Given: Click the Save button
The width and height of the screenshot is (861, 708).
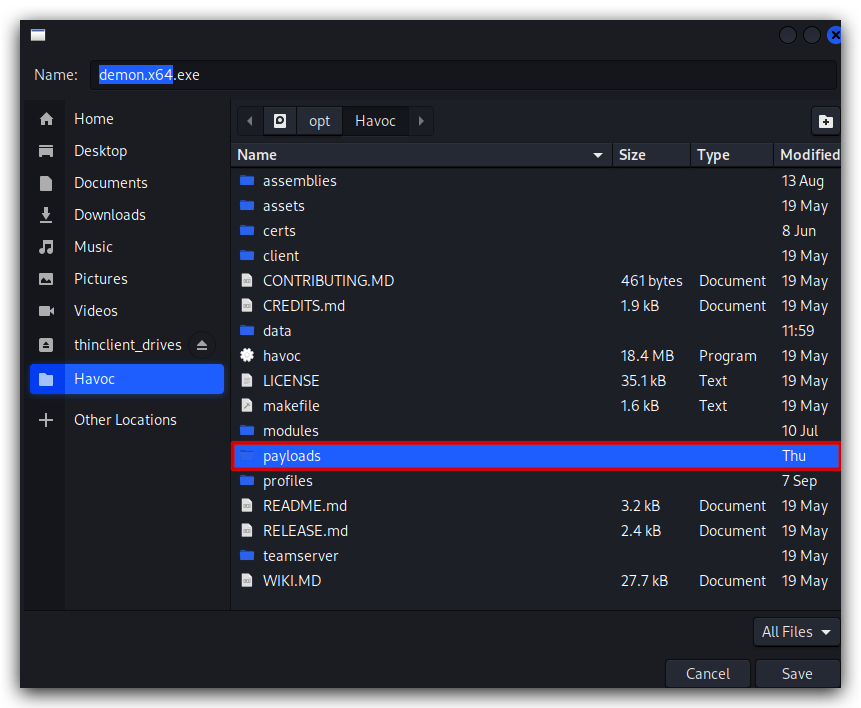Looking at the screenshot, I should (797, 673).
